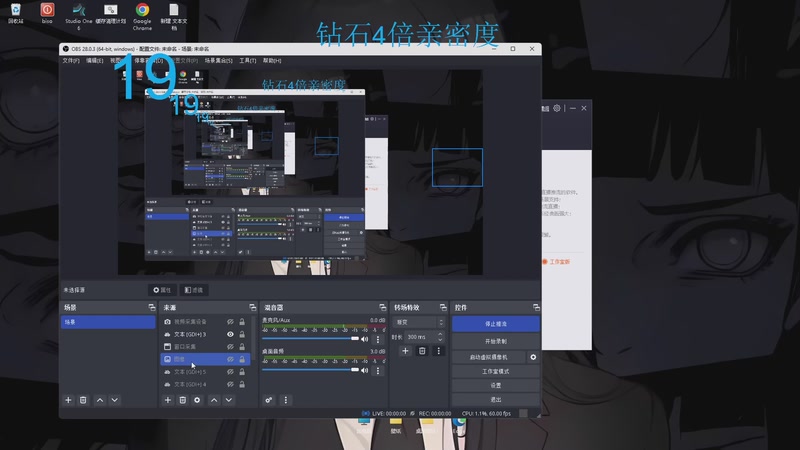The width and height of the screenshot is (800, 450).
Task: Undock the Sources panel
Action: [252, 307]
